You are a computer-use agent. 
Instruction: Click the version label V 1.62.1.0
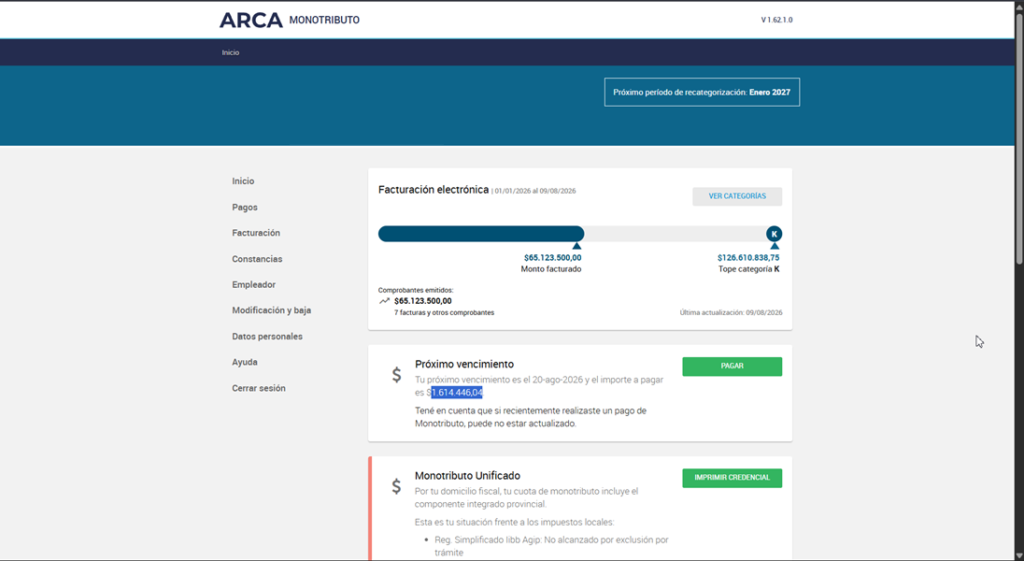click(x=776, y=20)
